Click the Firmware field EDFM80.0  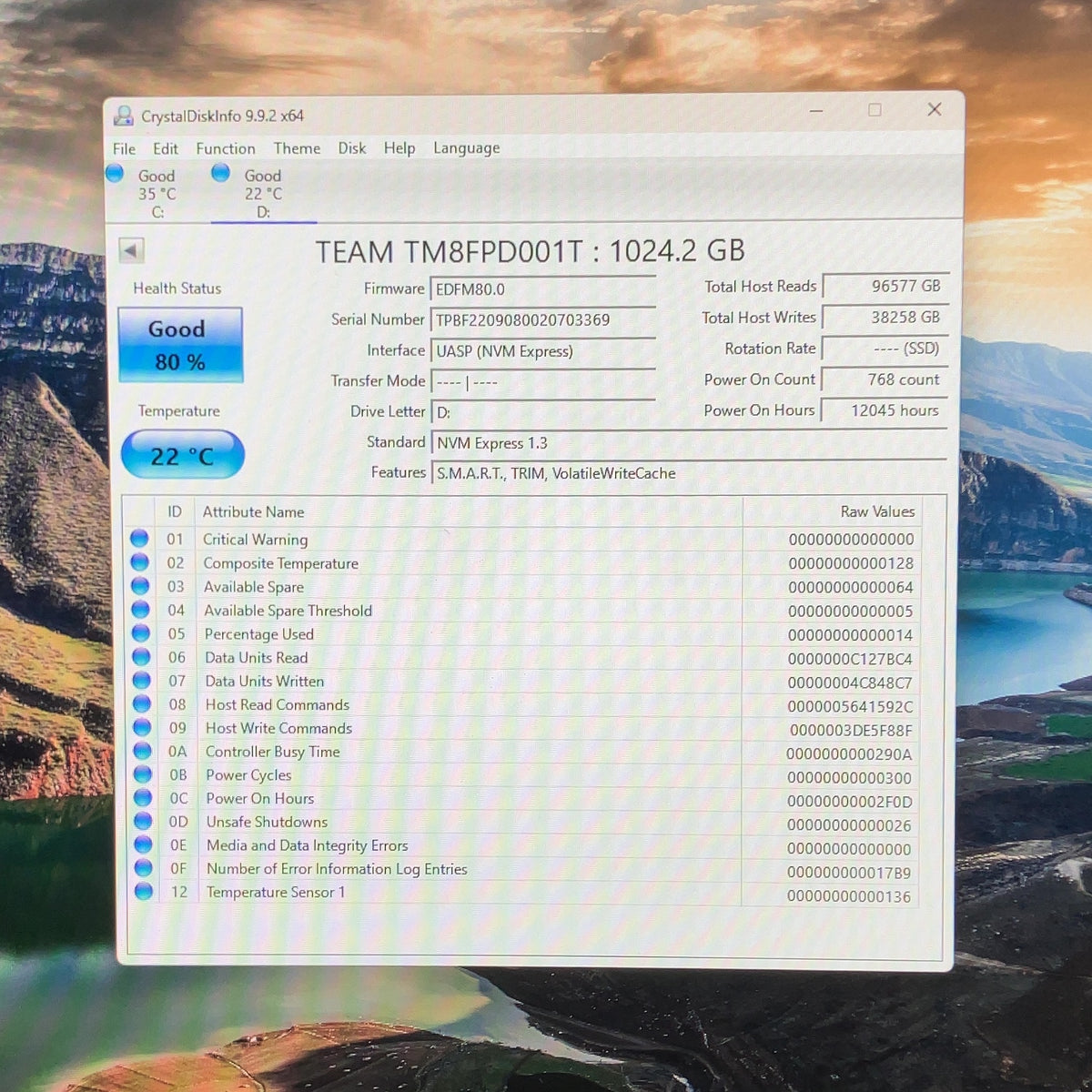(x=542, y=289)
